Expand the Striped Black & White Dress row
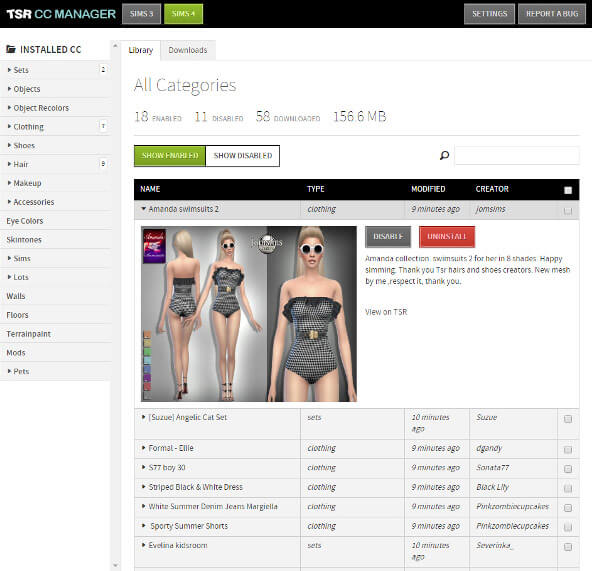 (143, 487)
